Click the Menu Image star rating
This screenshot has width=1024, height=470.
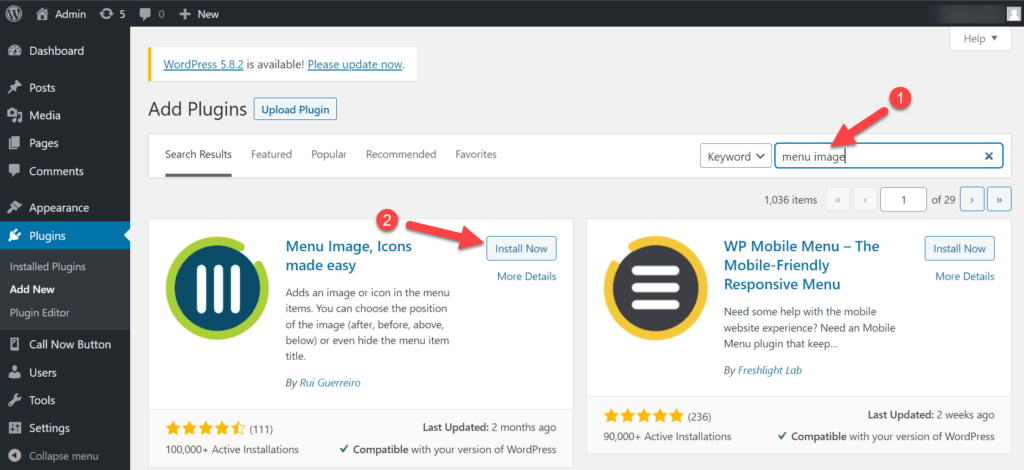[x=206, y=429]
